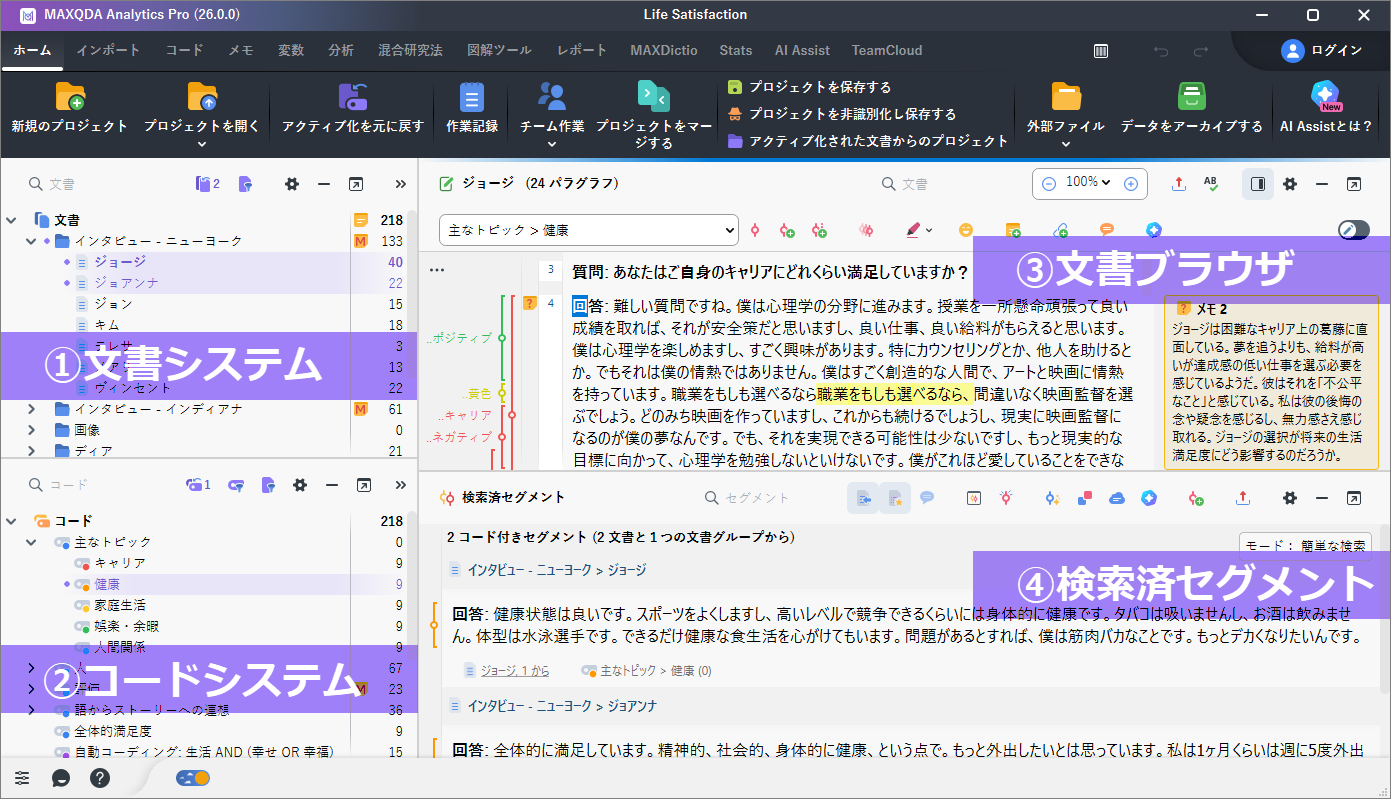Open the 100% zoom level dropdown
Image resolution: width=1391 pixels, height=799 pixels.
coord(1089,183)
